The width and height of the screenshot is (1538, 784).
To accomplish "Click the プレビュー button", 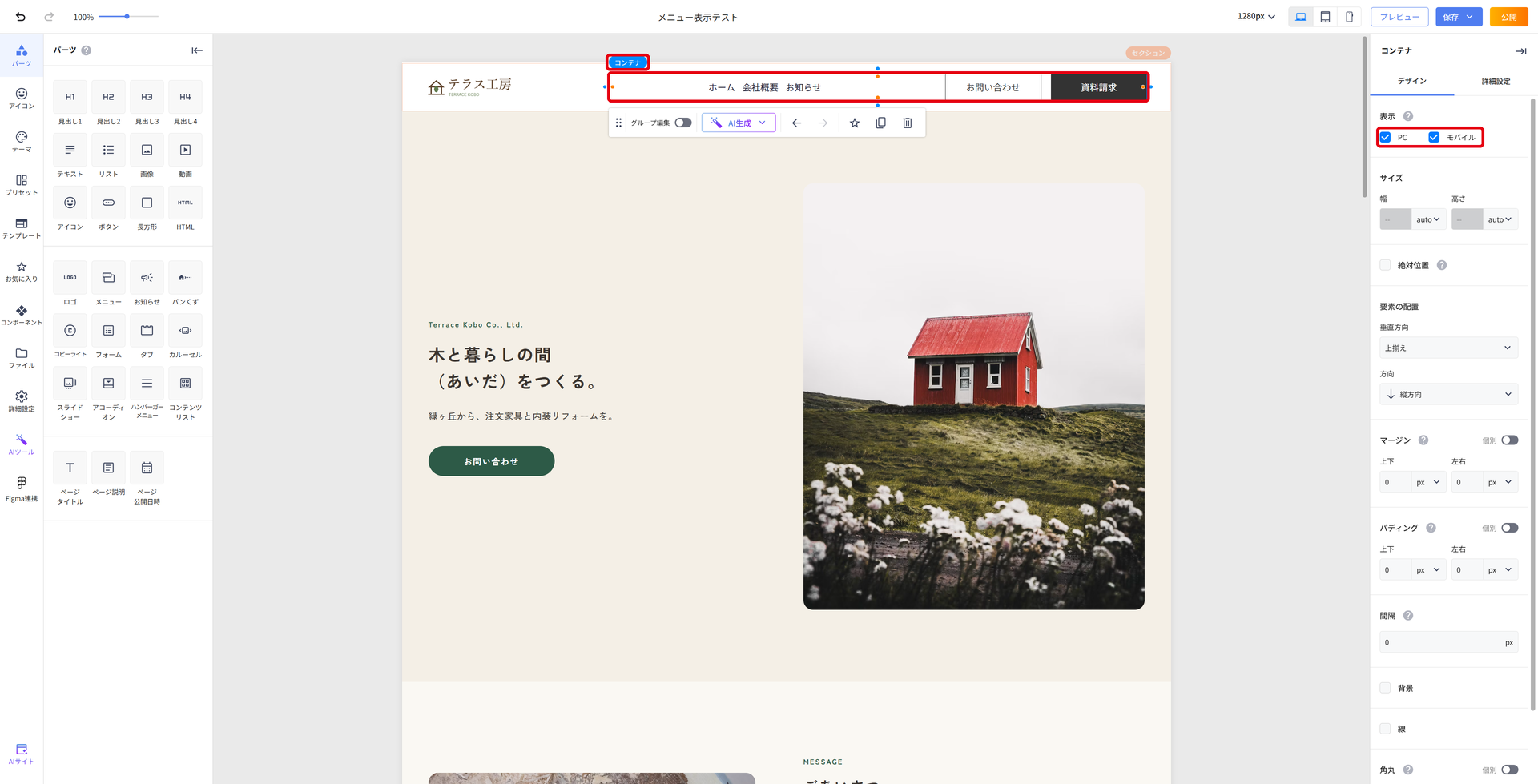I will click(x=1399, y=17).
